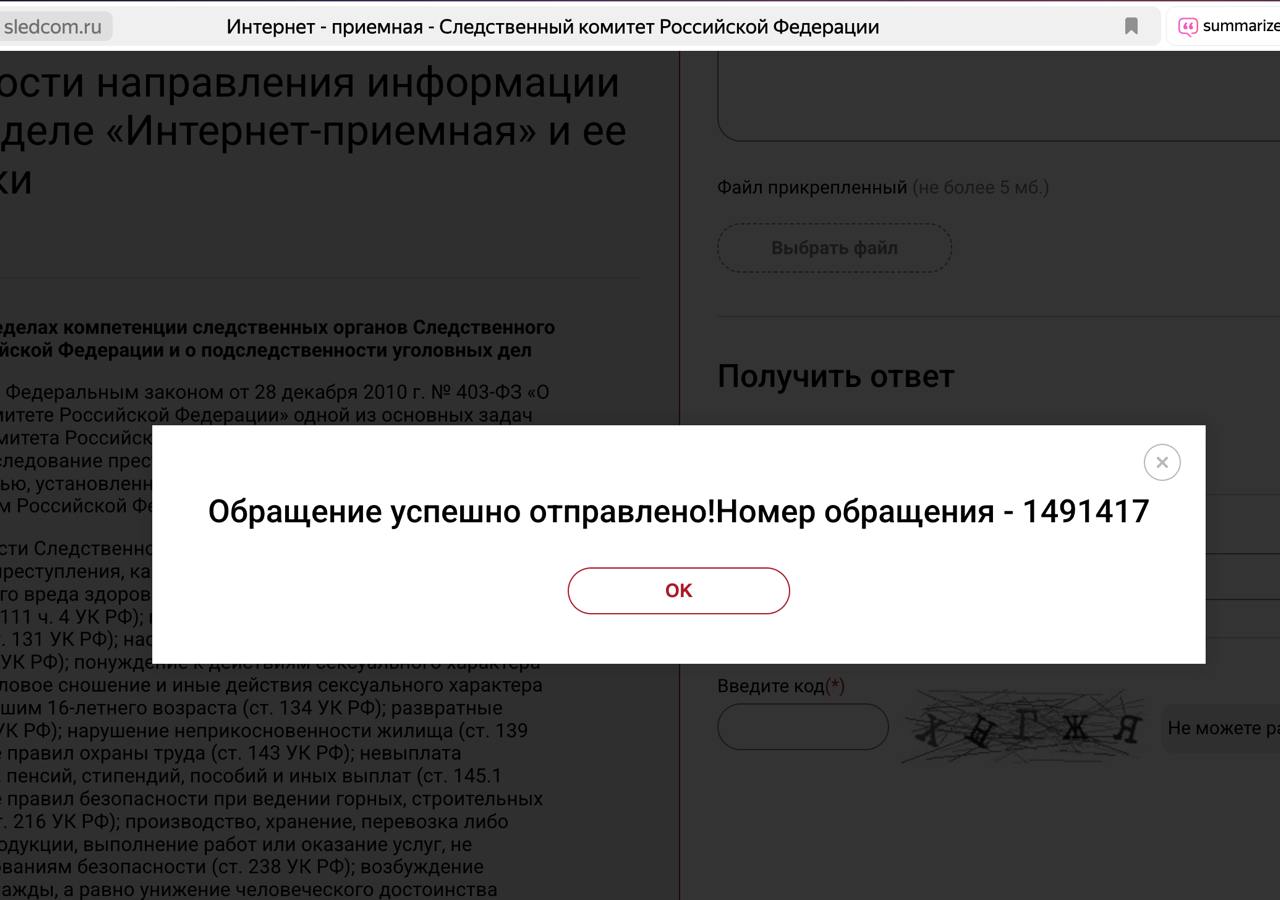Focus the captcha code input field
Screen dimensions: 1280x900
click(x=802, y=727)
